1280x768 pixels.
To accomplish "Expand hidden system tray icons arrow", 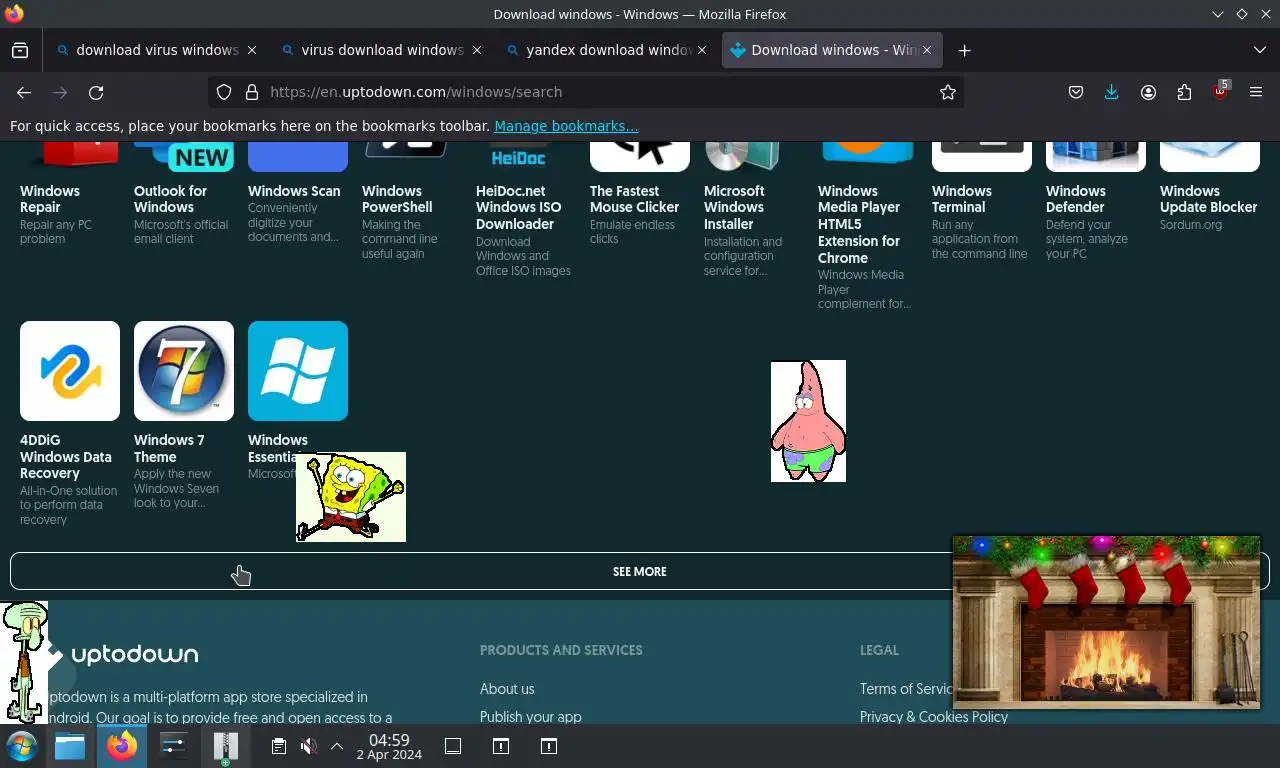I will pos(337,746).
